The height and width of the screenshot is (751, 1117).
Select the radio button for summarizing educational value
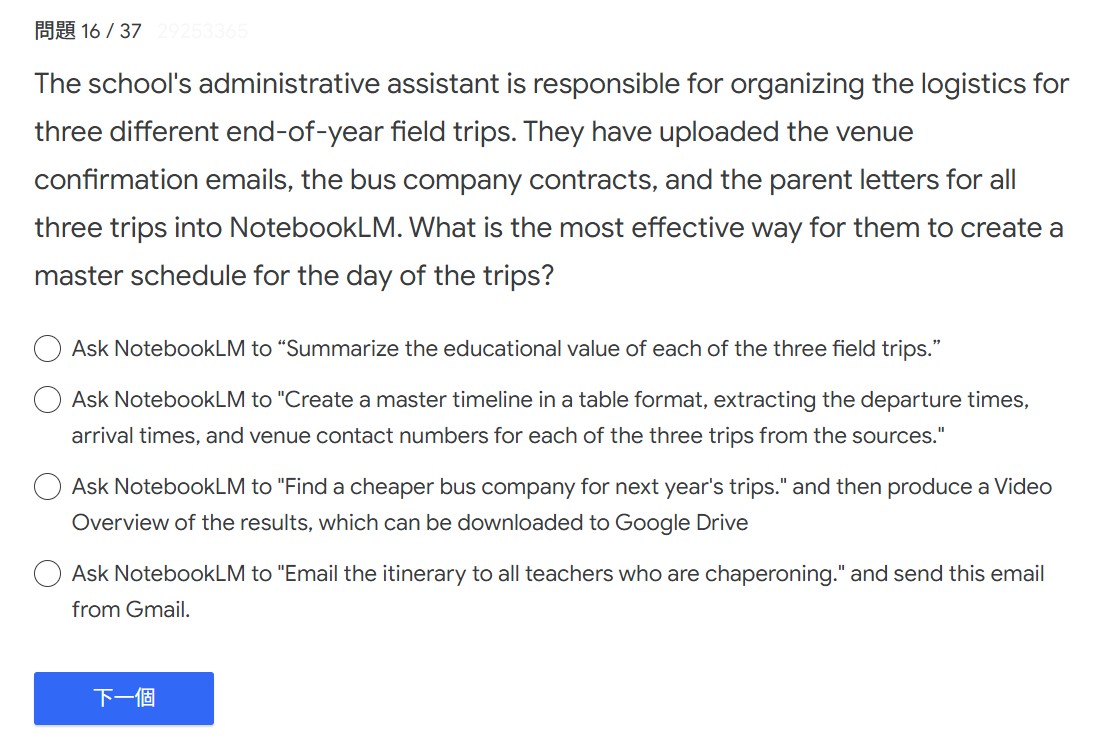(48, 349)
